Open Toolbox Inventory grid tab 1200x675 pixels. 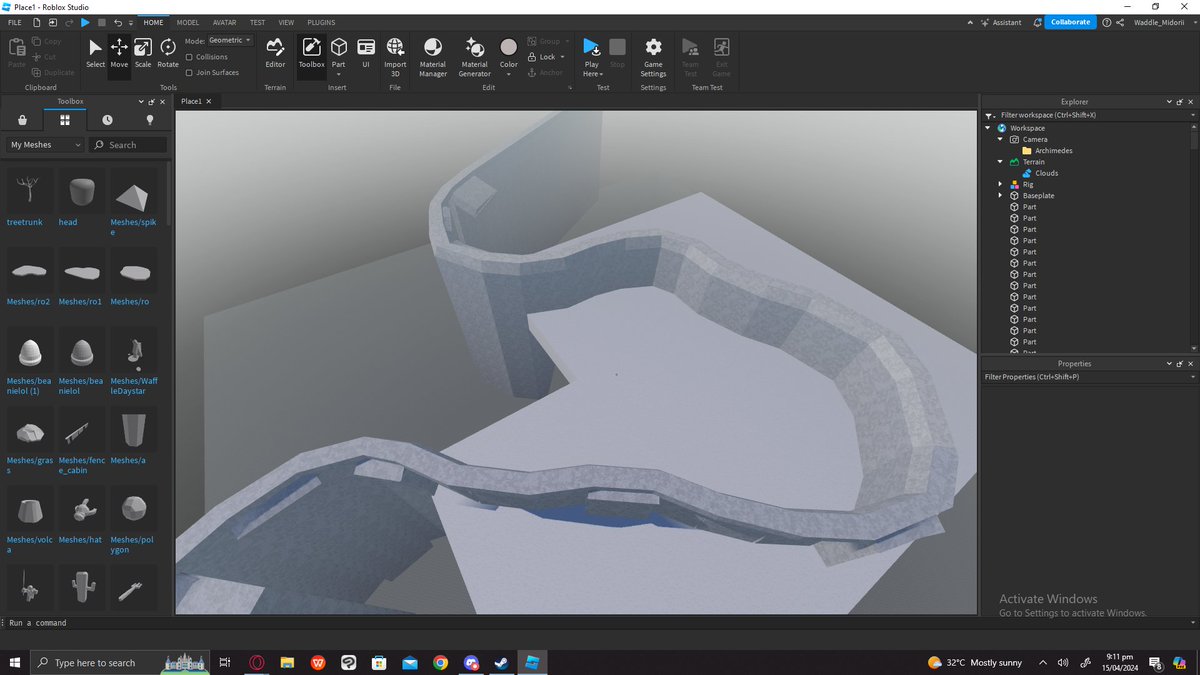(x=65, y=120)
